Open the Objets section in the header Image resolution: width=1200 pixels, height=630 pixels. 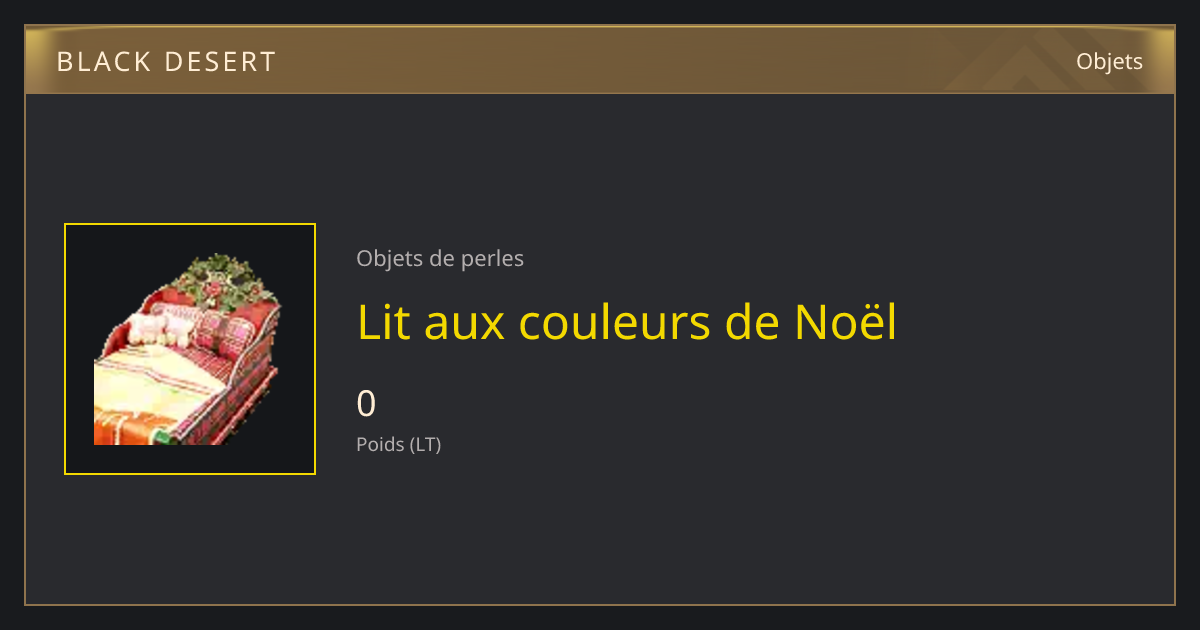pyautogui.click(x=1109, y=62)
